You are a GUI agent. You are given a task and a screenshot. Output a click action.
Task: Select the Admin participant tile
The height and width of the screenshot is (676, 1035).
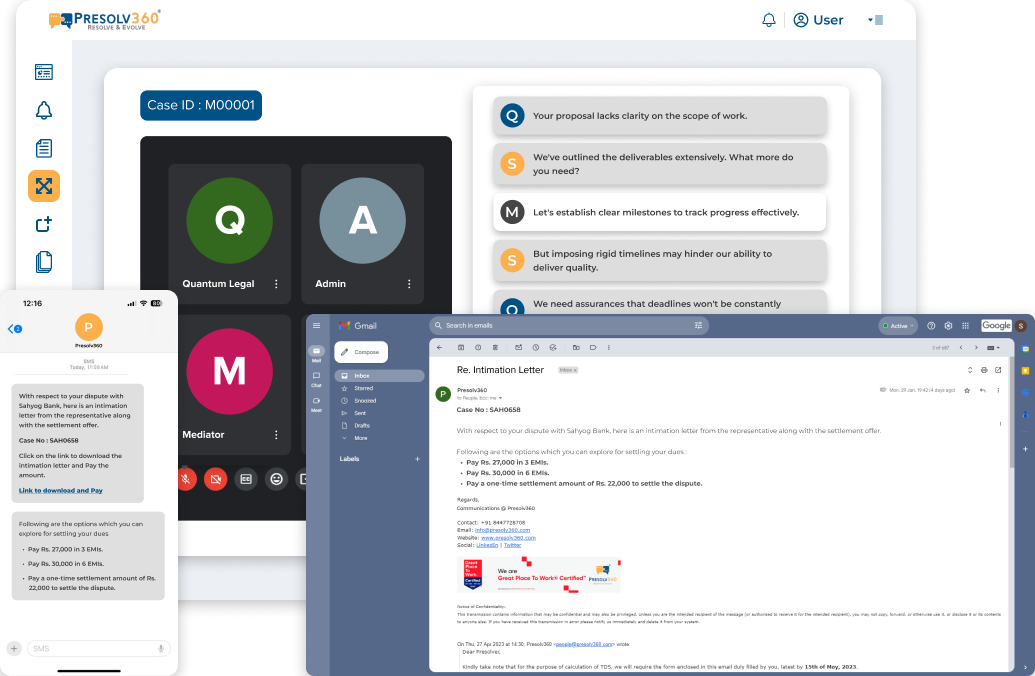point(362,234)
